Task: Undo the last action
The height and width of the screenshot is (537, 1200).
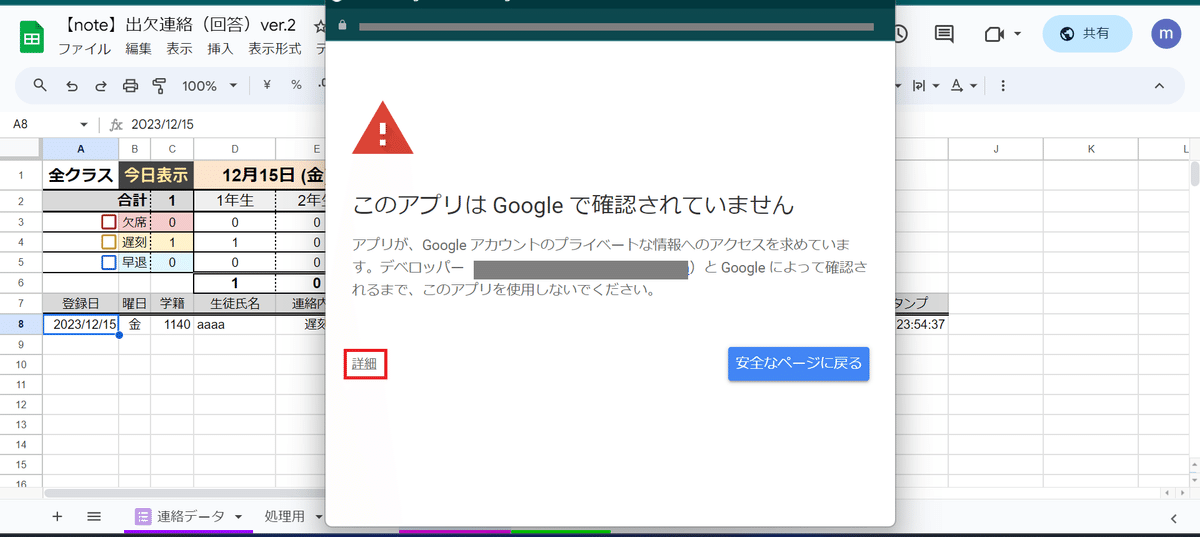Action: 72,86
